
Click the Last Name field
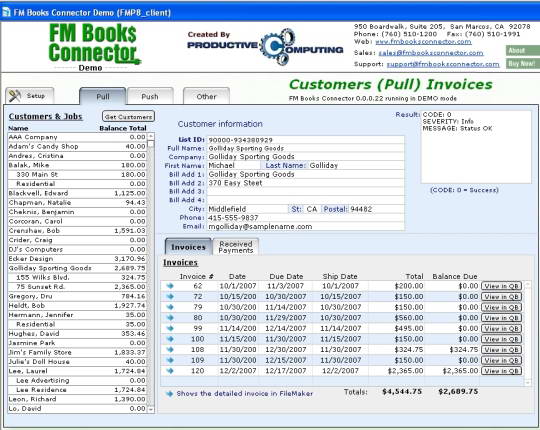coord(356,166)
